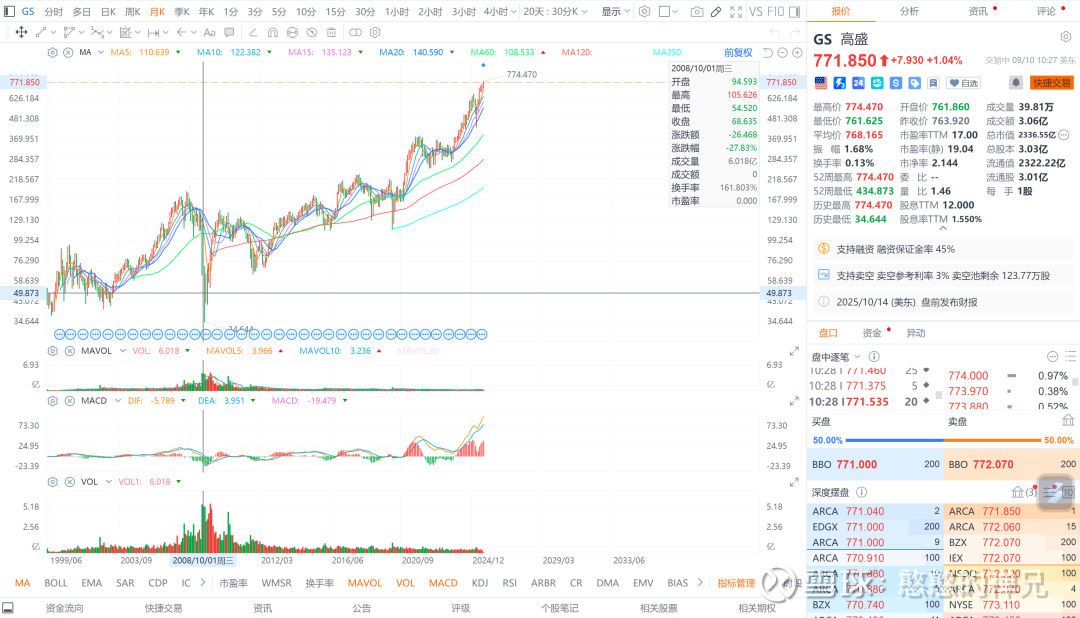Remove the MA indicator with x icon
The image size is (1080, 618).
tap(68, 52)
